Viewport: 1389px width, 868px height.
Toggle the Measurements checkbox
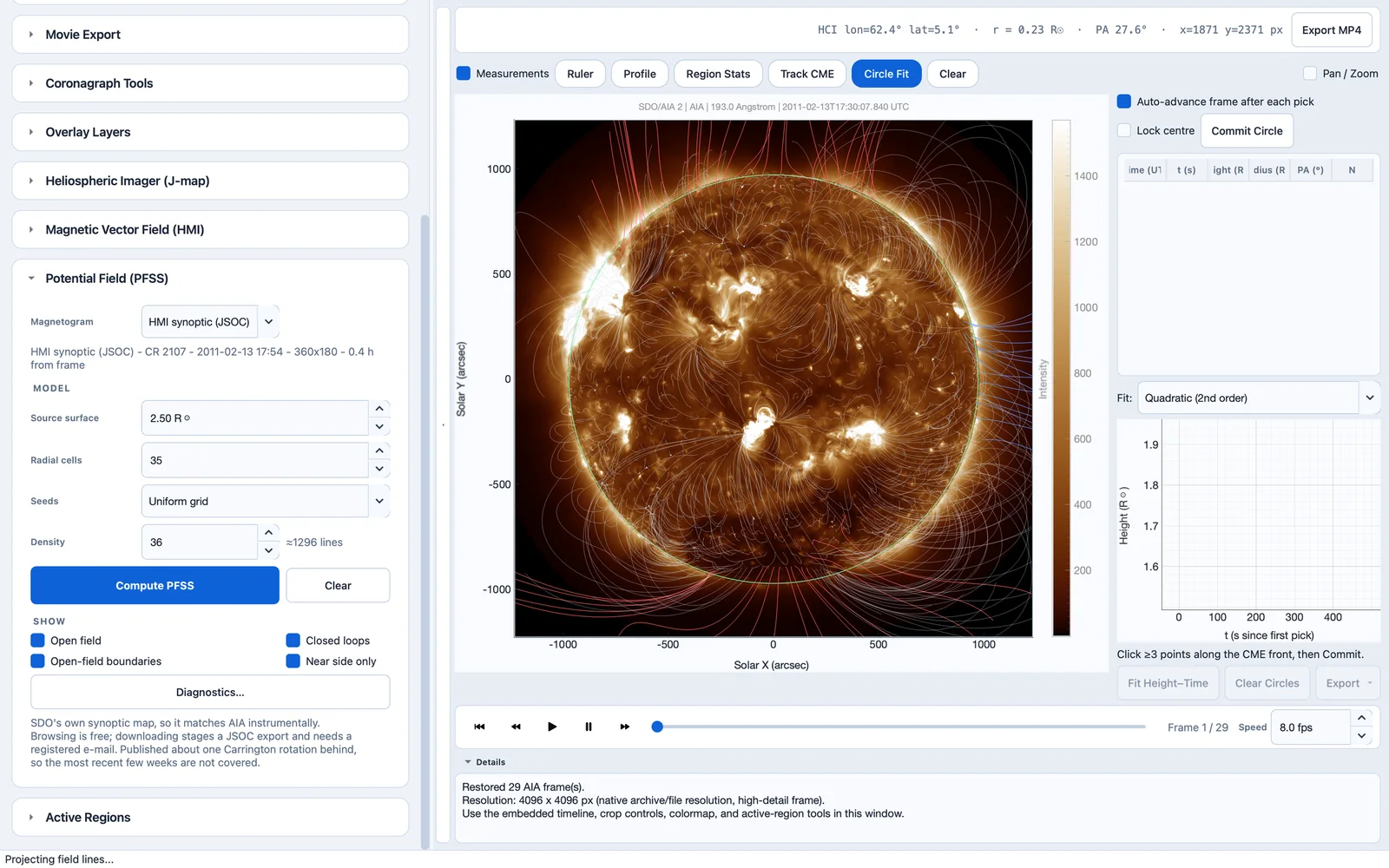pyautogui.click(x=464, y=74)
